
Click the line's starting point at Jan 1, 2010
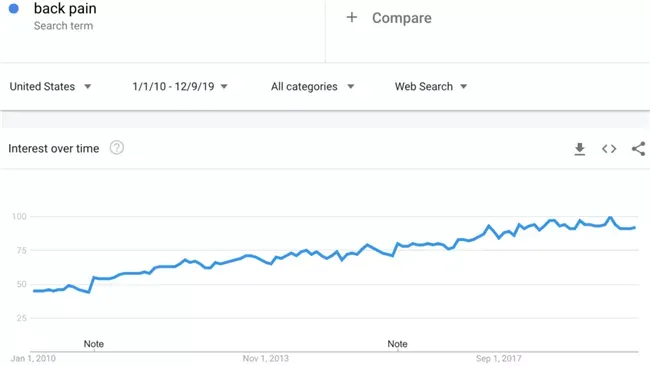(x=34, y=291)
